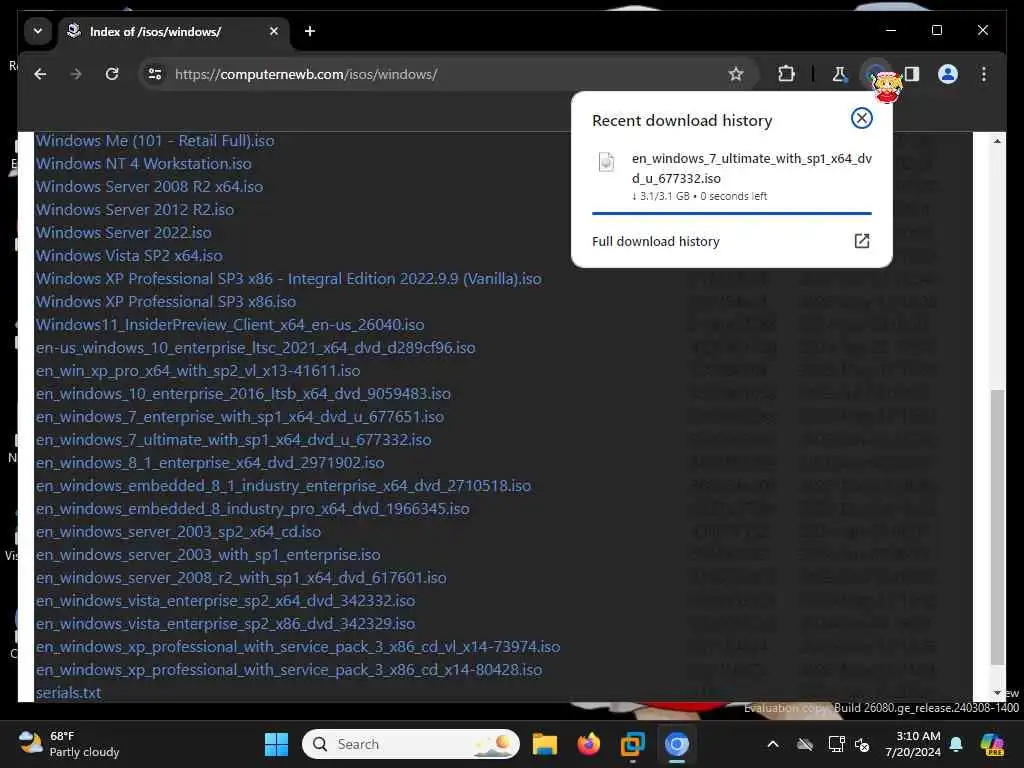
Task: Click the taskbar Search box
Action: tap(411, 744)
